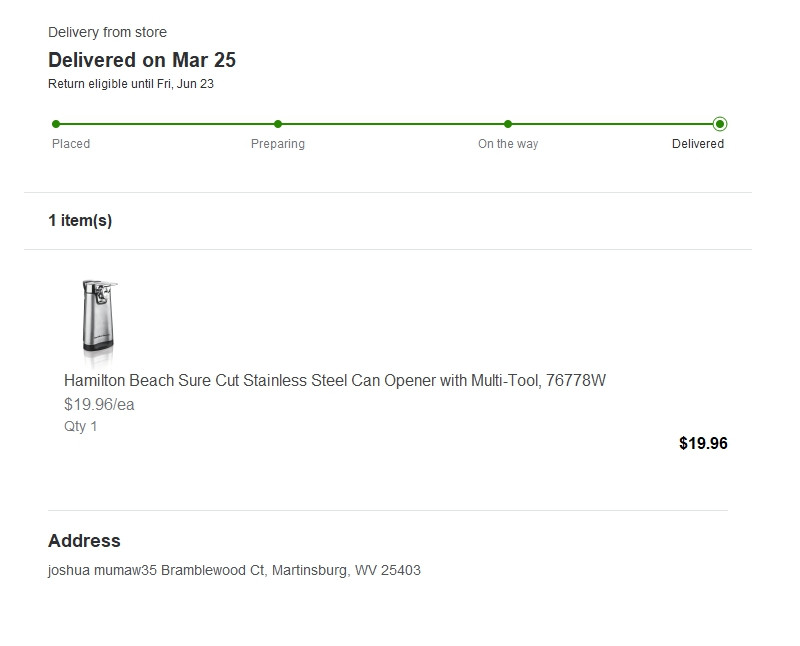Click the Placed step dot on tracker
800x646 pixels.
tap(56, 124)
